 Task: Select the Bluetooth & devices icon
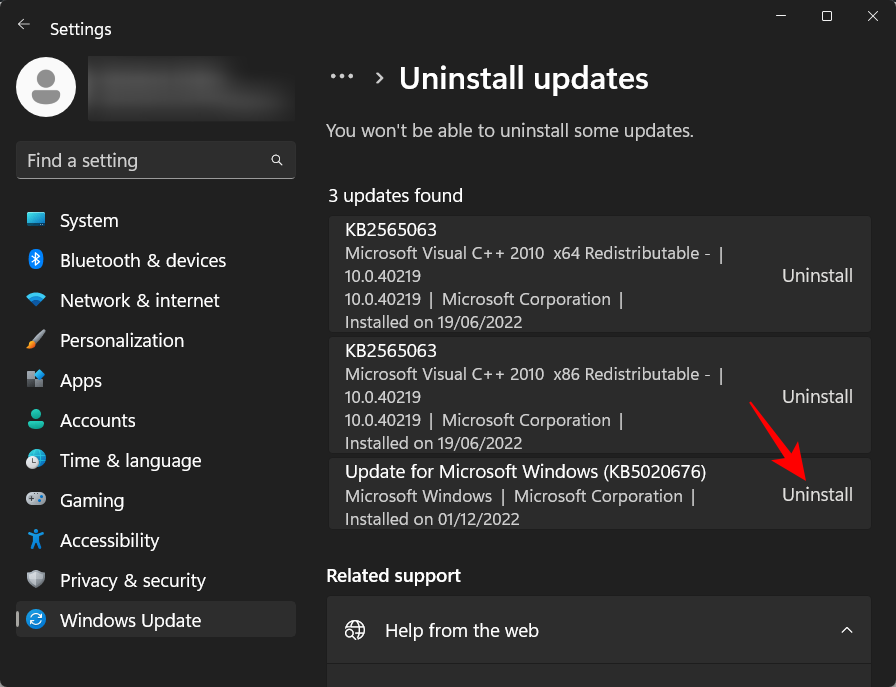[x=36, y=260]
